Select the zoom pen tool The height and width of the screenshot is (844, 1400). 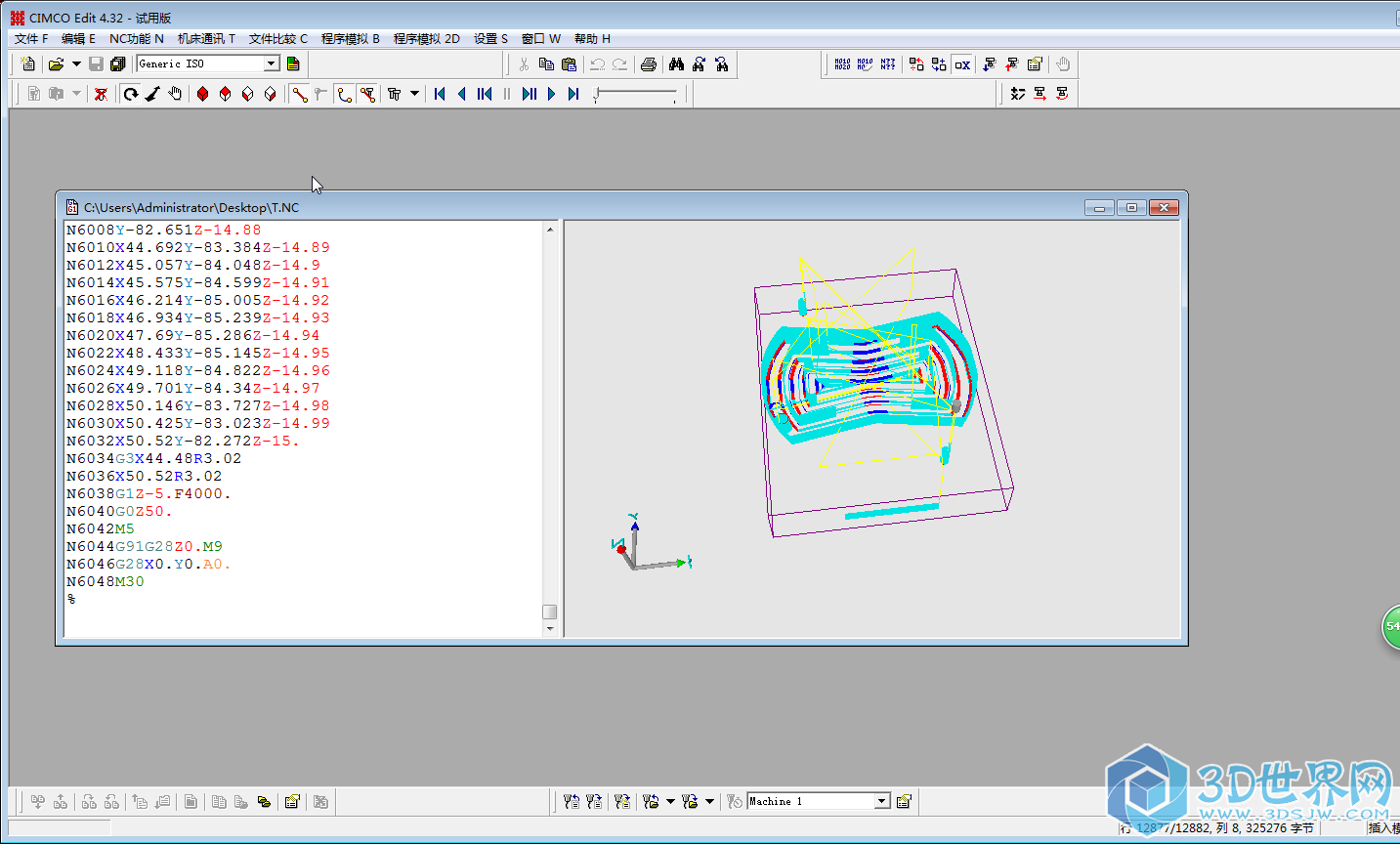[152, 94]
